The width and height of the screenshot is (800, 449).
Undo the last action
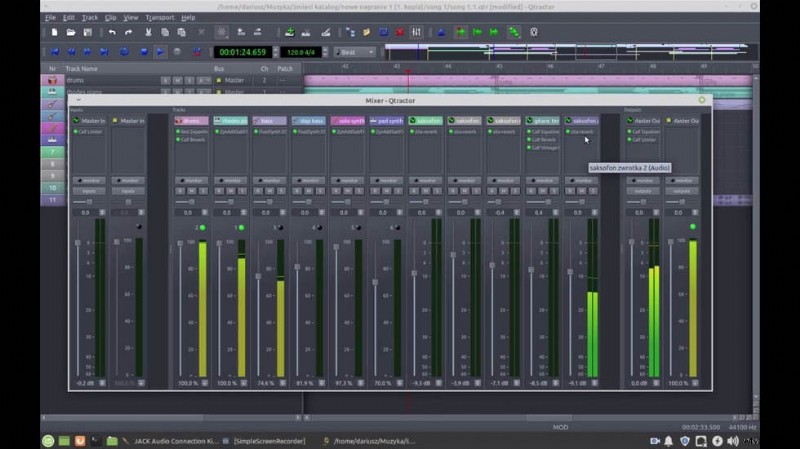pos(112,33)
